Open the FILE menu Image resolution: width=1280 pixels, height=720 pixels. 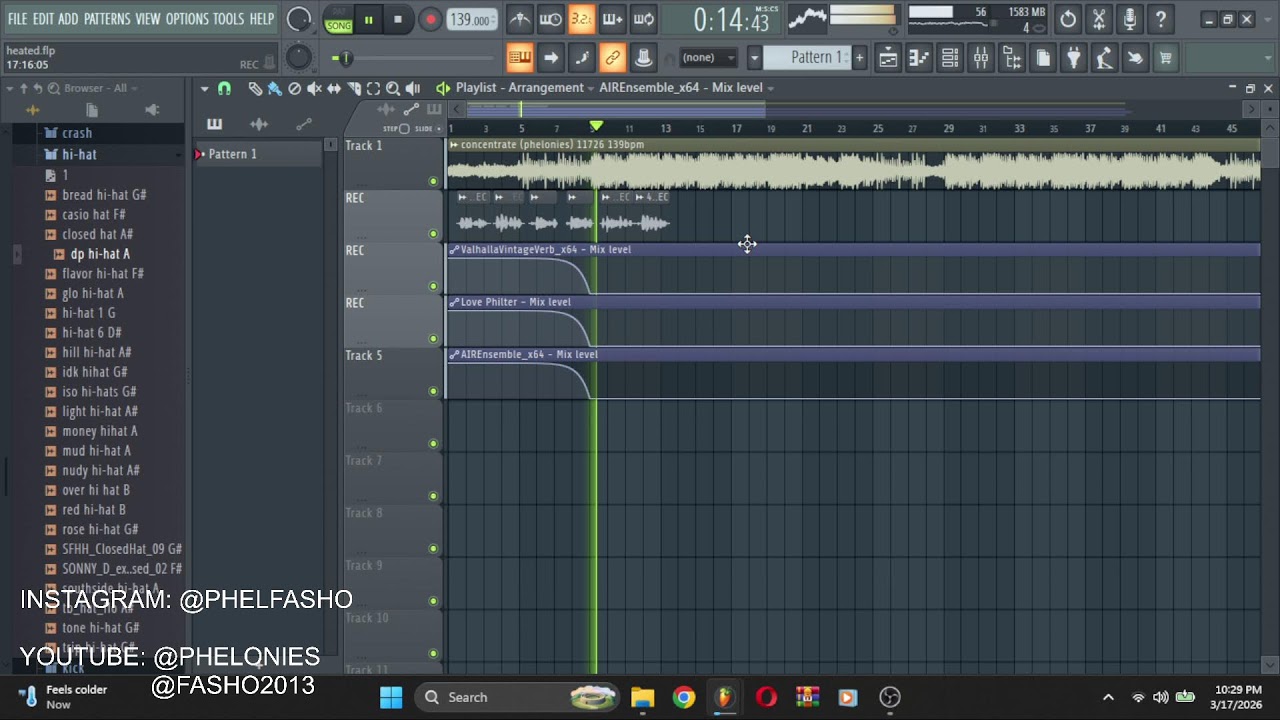click(x=17, y=19)
